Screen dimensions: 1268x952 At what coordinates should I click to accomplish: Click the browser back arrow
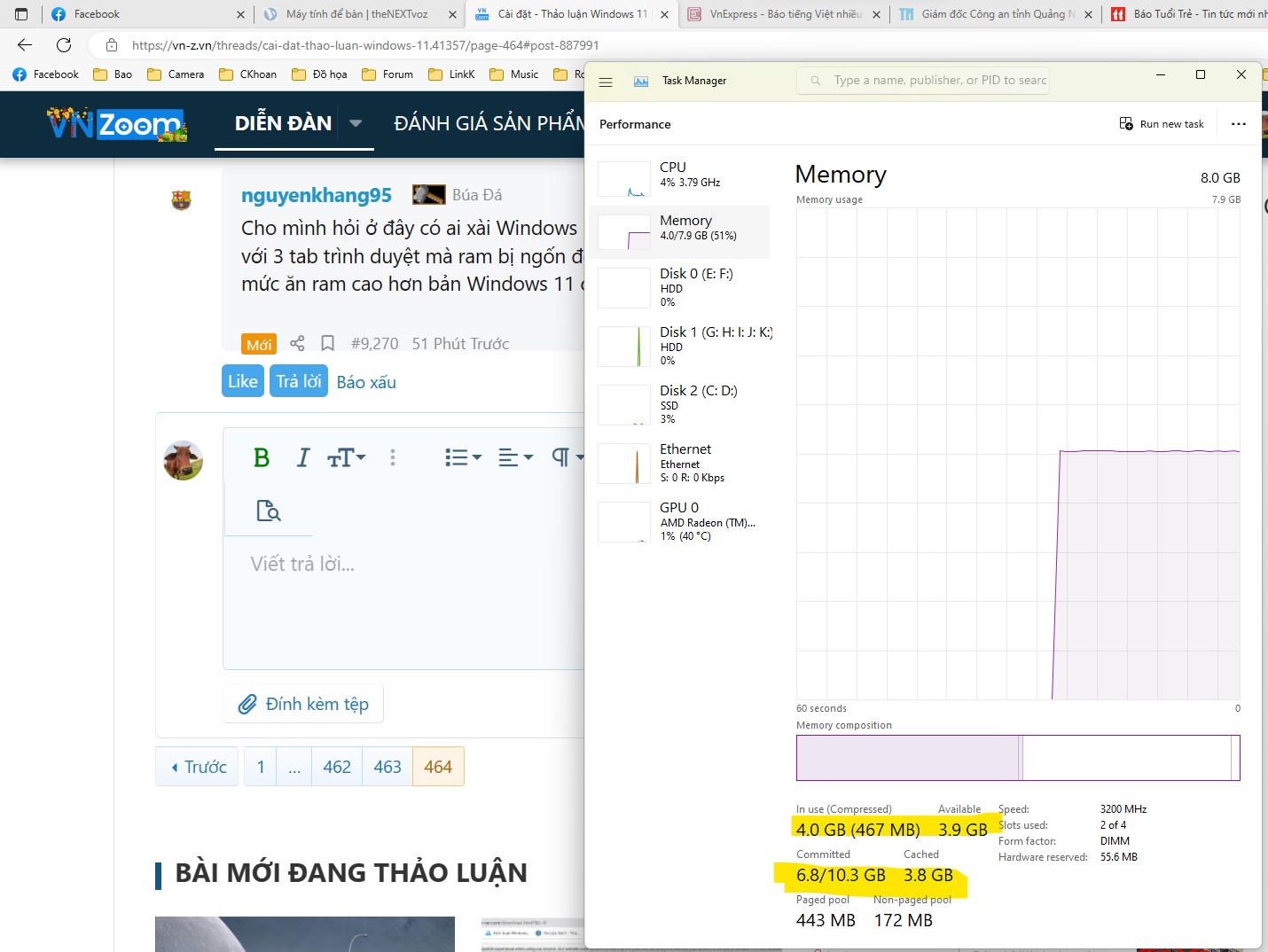25,45
